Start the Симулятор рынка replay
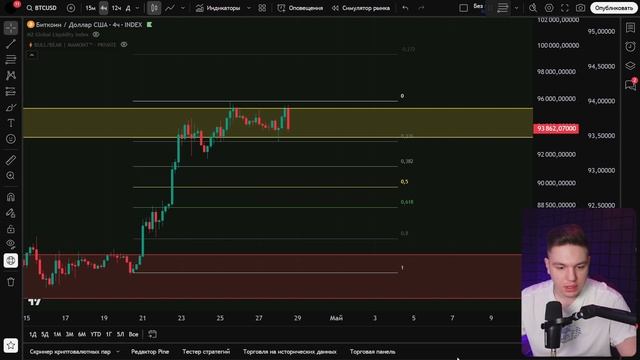The width and height of the screenshot is (640, 360). [361, 8]
